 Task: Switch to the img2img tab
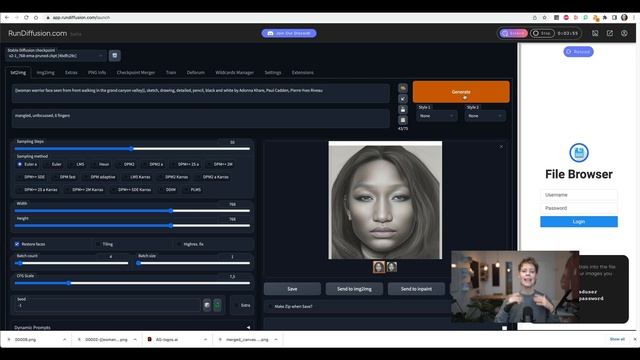click(45, 72)
